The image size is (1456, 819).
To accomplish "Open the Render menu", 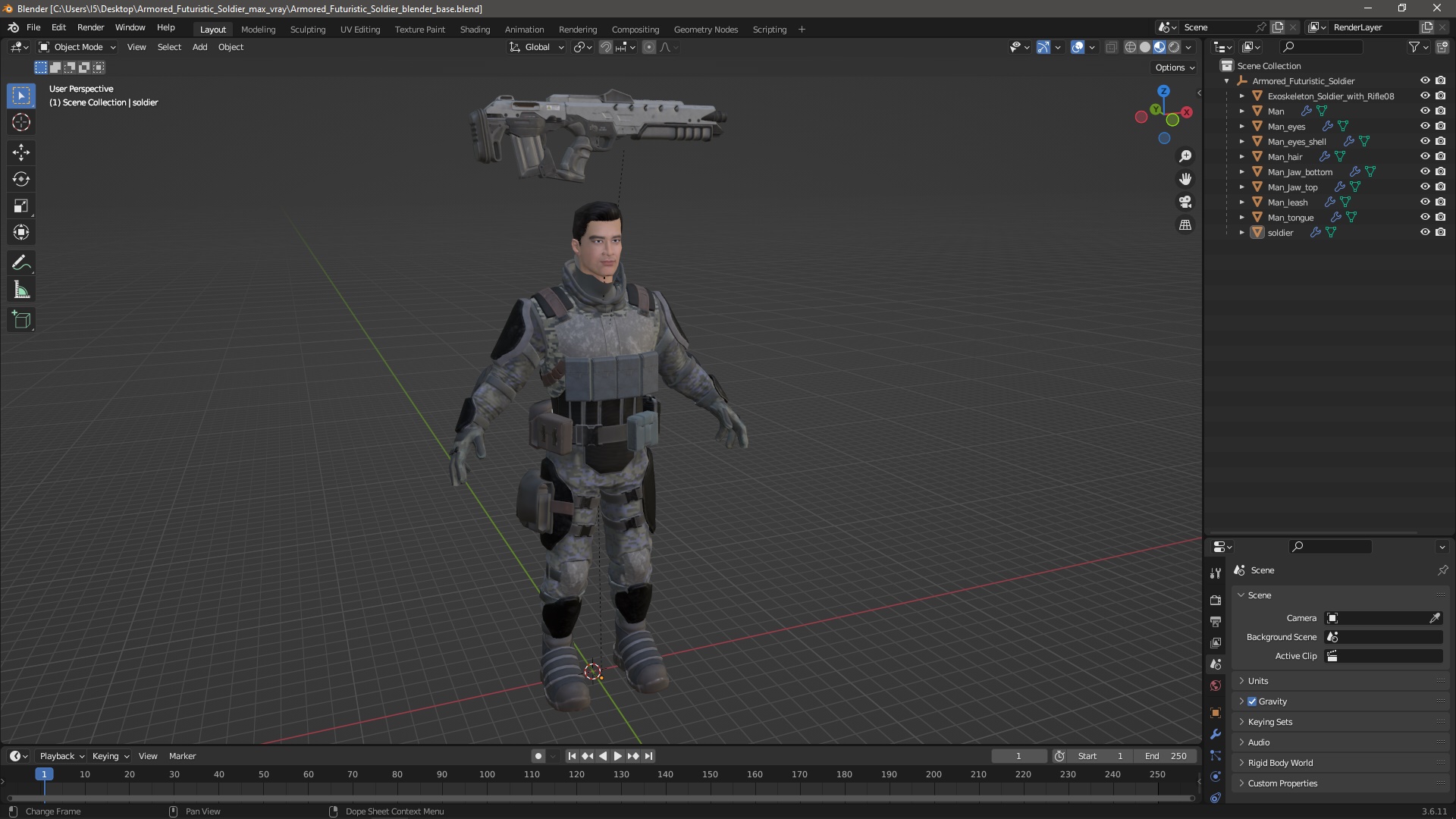I will click(x=90, y=27).
